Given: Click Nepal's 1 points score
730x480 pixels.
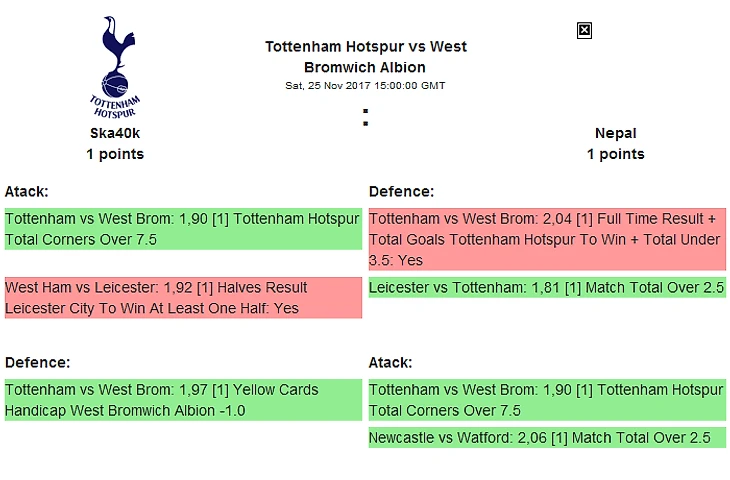Looking at the screenshot, I should click(615, 154).
